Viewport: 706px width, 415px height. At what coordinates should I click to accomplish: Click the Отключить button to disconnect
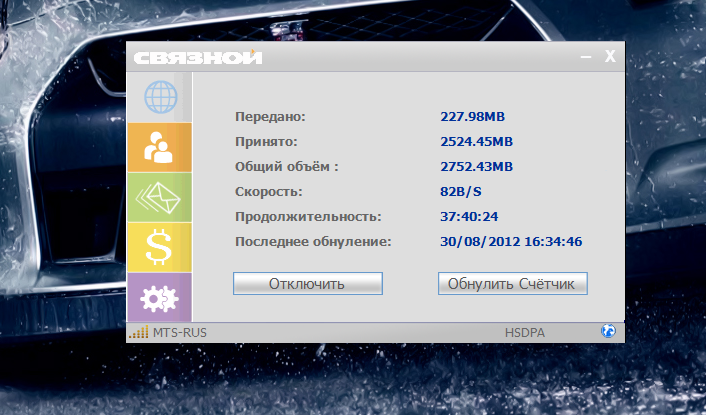[308, 284]
